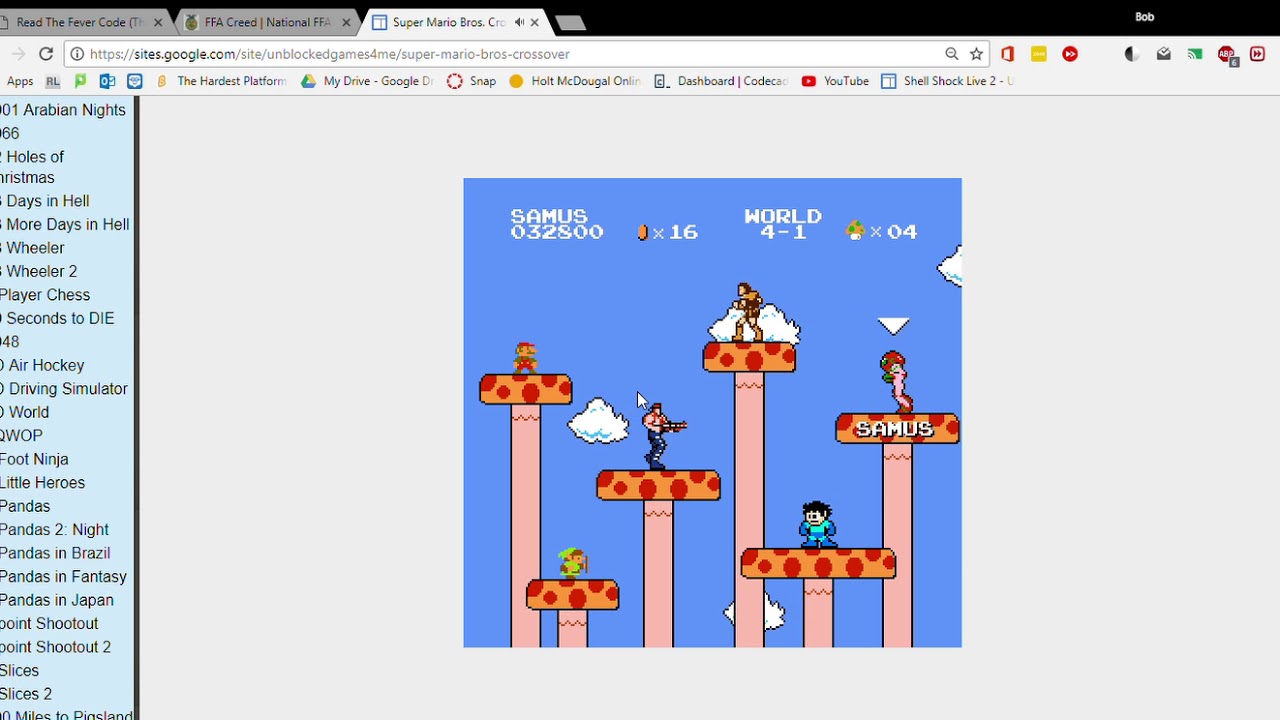Open the YouTube bookmark

point(835,81)
